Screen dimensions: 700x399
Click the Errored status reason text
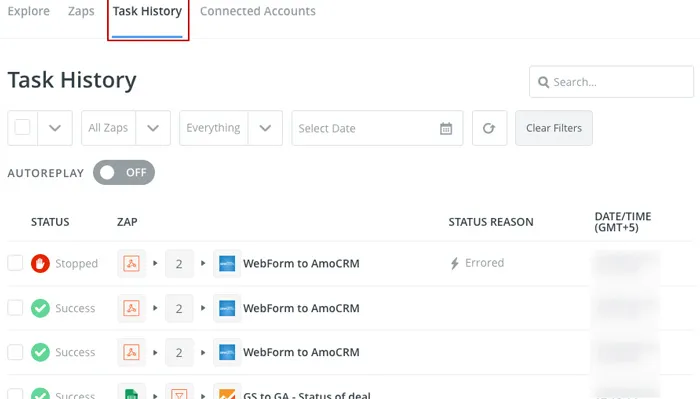[484, 263]
